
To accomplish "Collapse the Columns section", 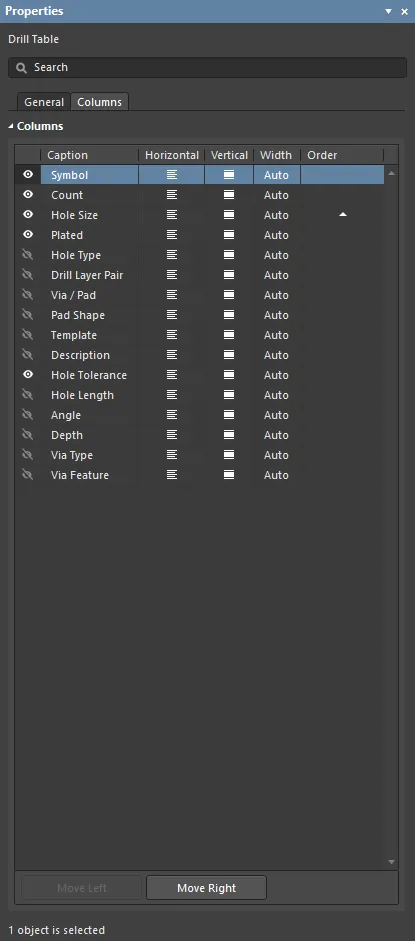I will (x=11, y=127).
